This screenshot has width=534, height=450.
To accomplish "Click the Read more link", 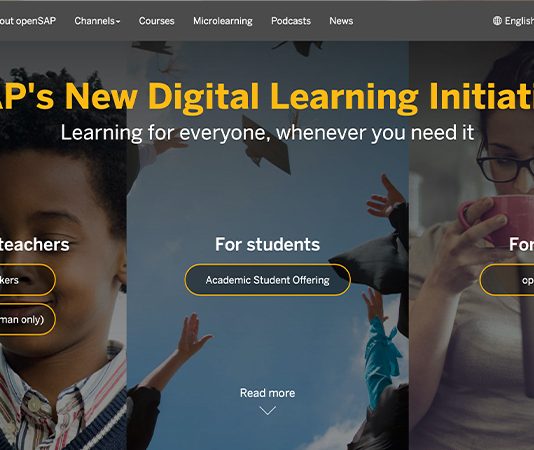I will [x=267, y=393].
